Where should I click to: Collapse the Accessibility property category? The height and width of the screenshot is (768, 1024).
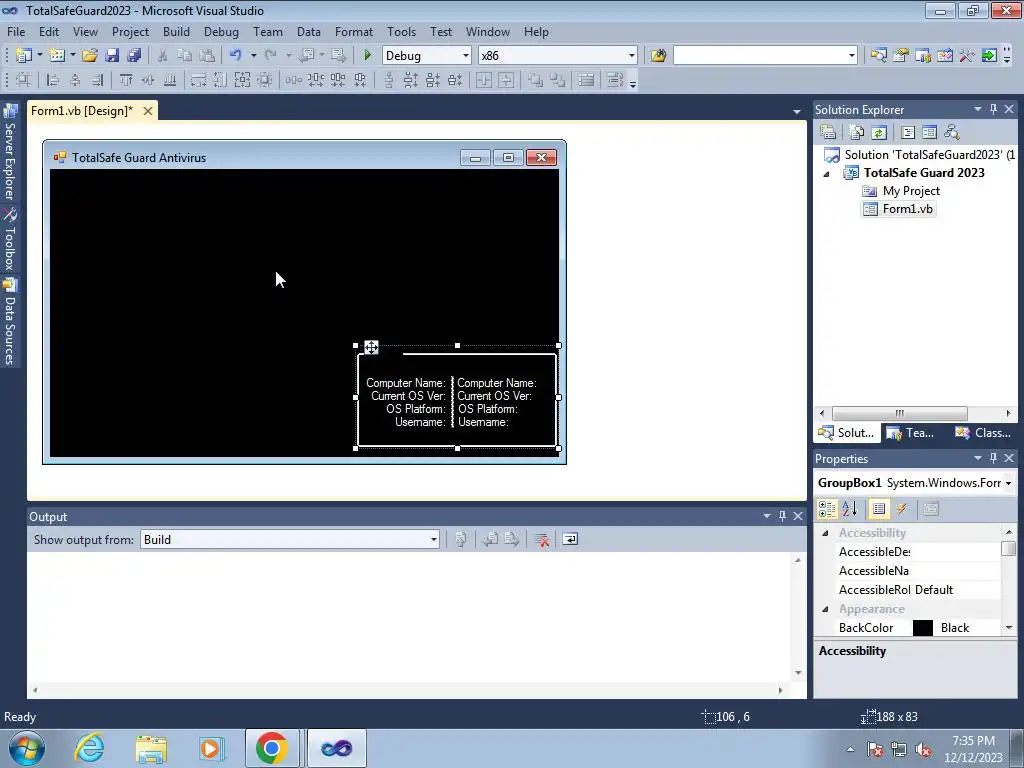click(x=825, y=533)
